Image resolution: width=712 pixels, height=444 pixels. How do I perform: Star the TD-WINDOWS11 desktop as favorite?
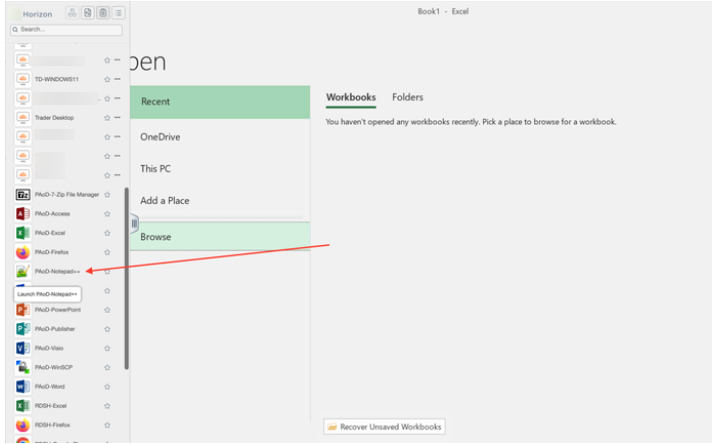click(107, 78)
